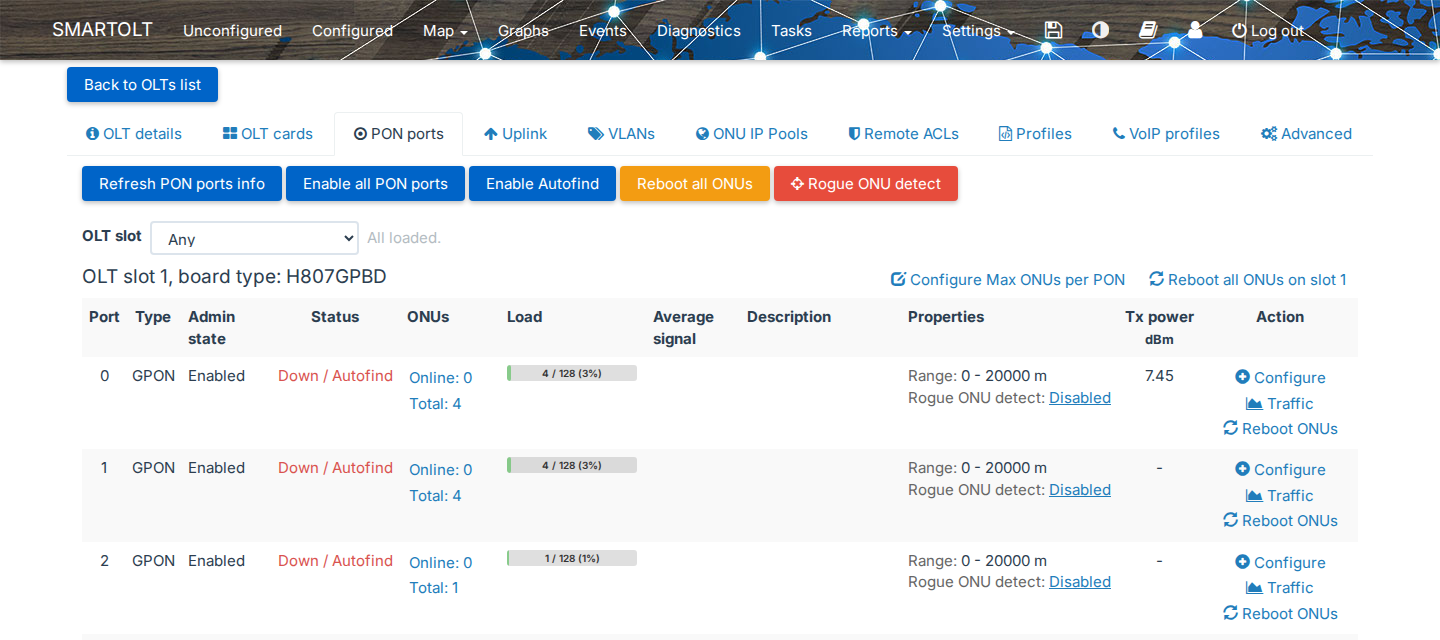Click port 2 load bar 1 / 128
This screenshot has width=1440, height=640.
(572, 558)
